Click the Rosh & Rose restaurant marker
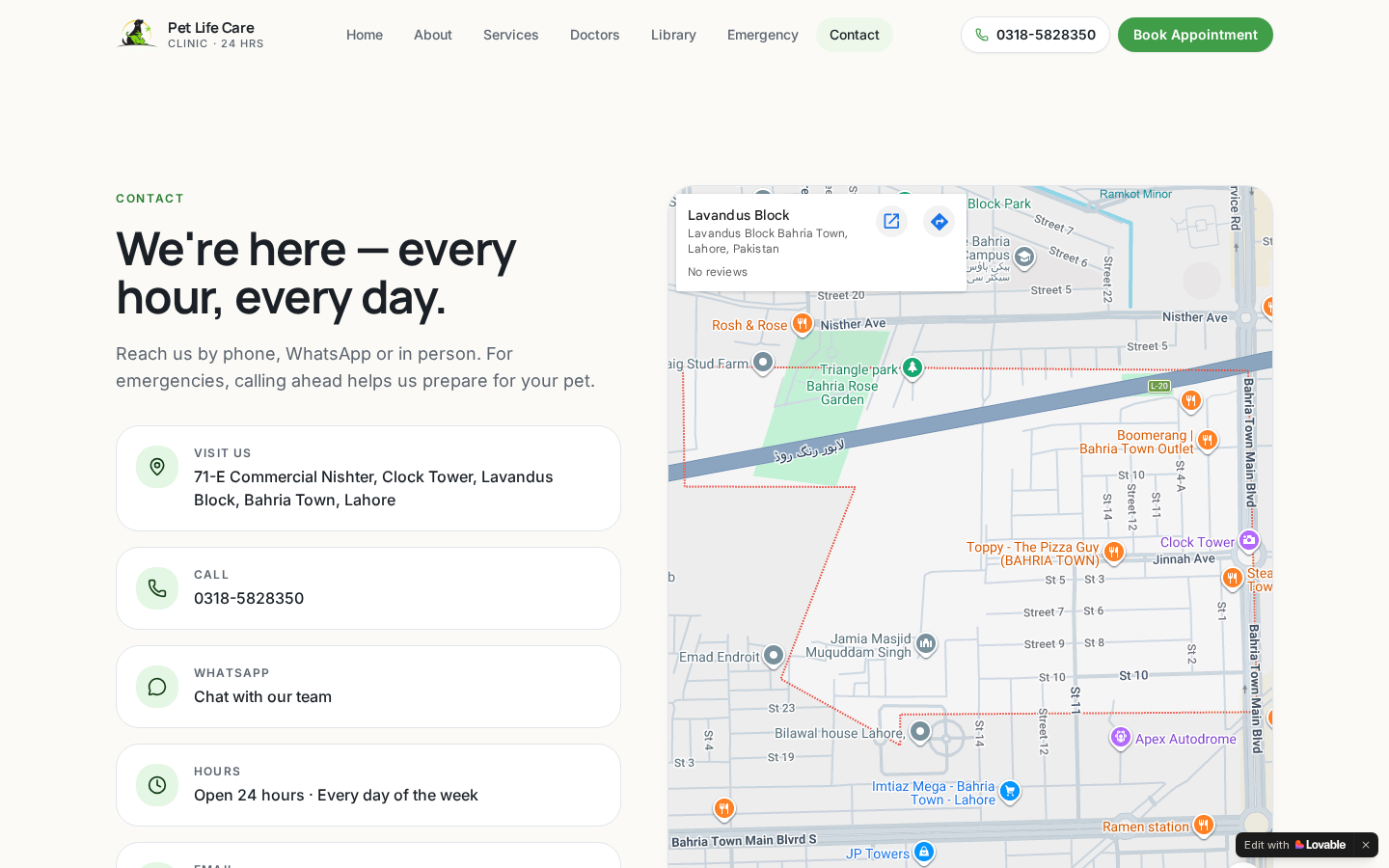 tap(802, 324)
